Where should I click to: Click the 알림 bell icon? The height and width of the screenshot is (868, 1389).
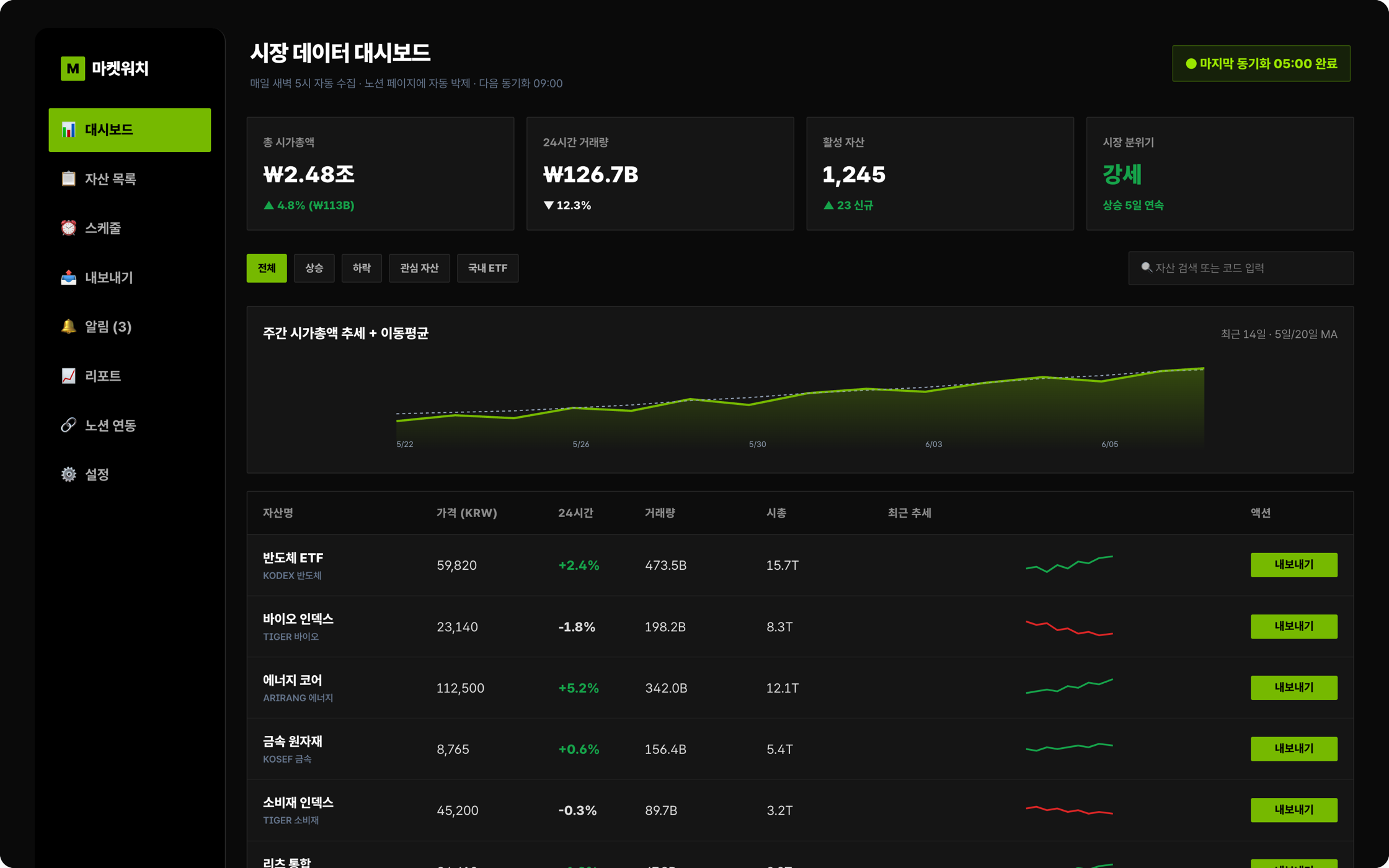click(x=68, y=326)
